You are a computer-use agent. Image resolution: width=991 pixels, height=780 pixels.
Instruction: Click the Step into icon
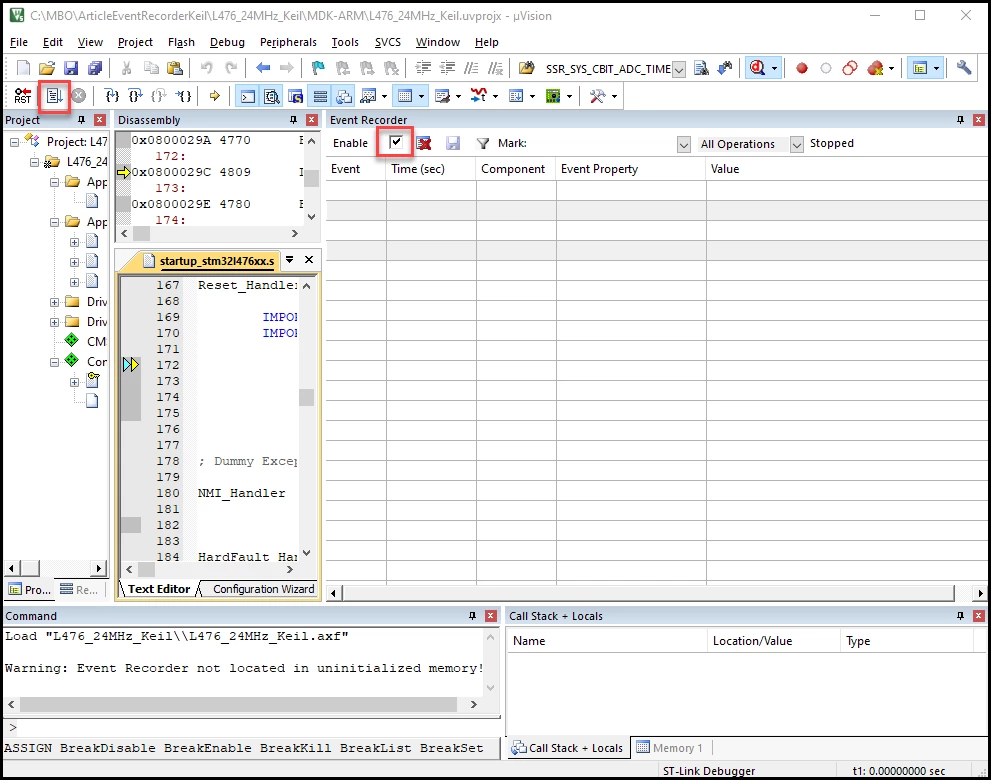112,96
